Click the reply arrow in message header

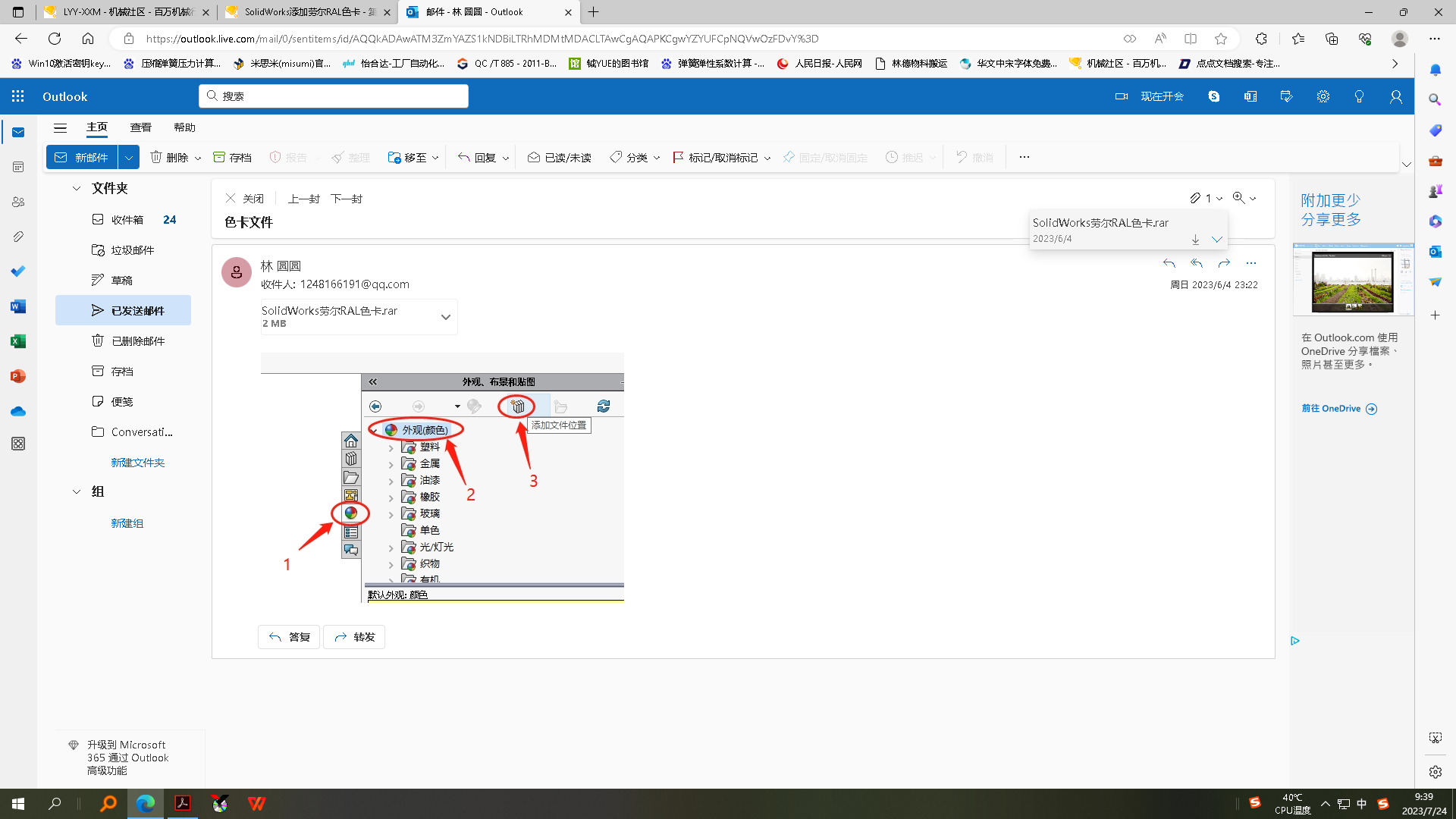coord(1169,263)
